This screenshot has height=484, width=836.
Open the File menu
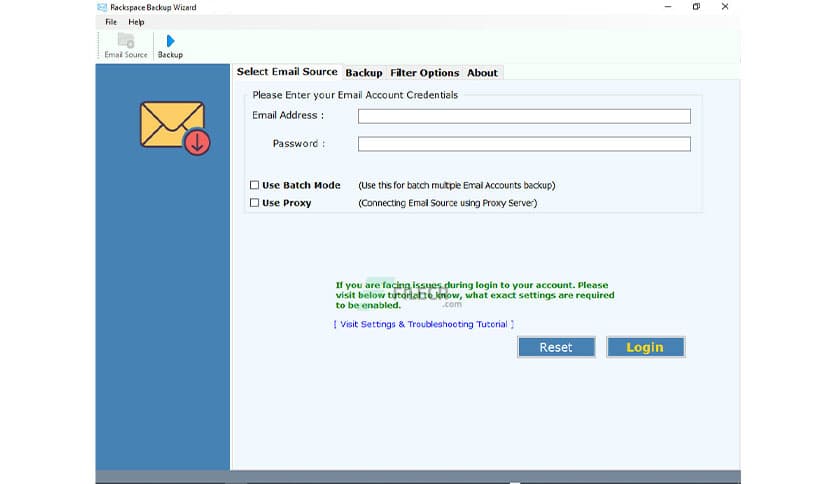pos(111,22)
